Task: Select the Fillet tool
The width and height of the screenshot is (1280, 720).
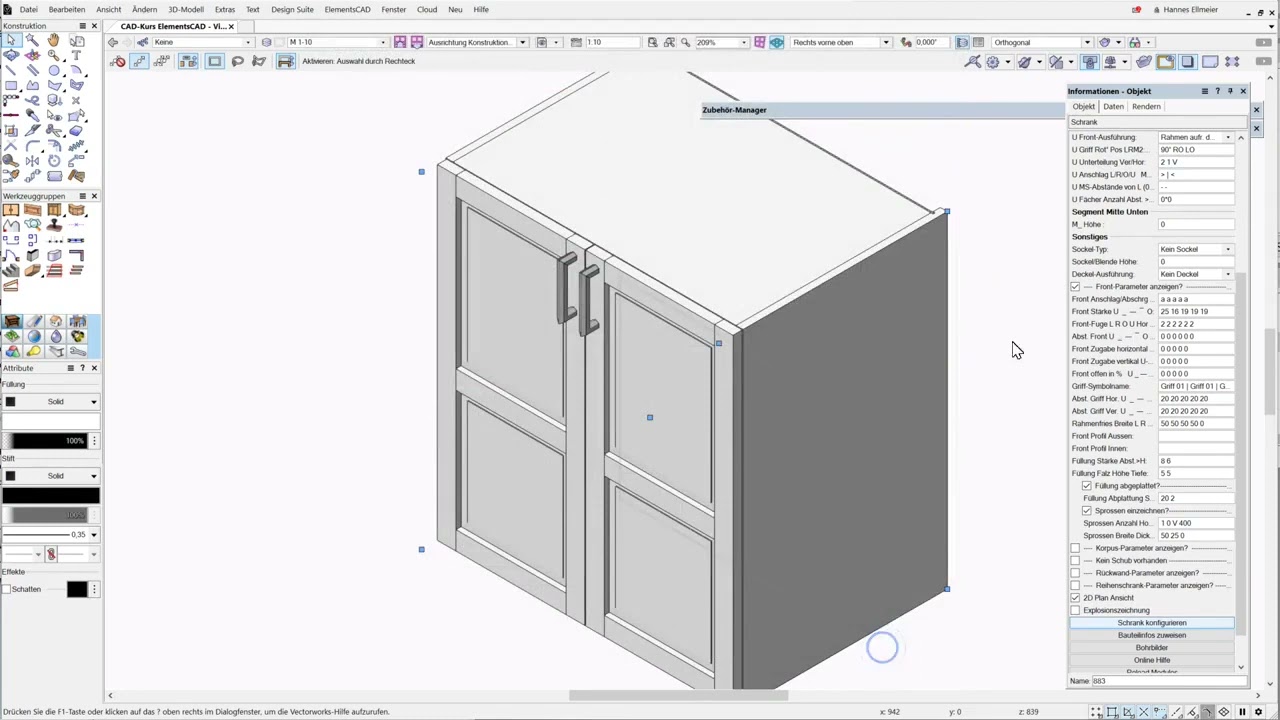Action: pyautogui.click(x=32, y=145)
